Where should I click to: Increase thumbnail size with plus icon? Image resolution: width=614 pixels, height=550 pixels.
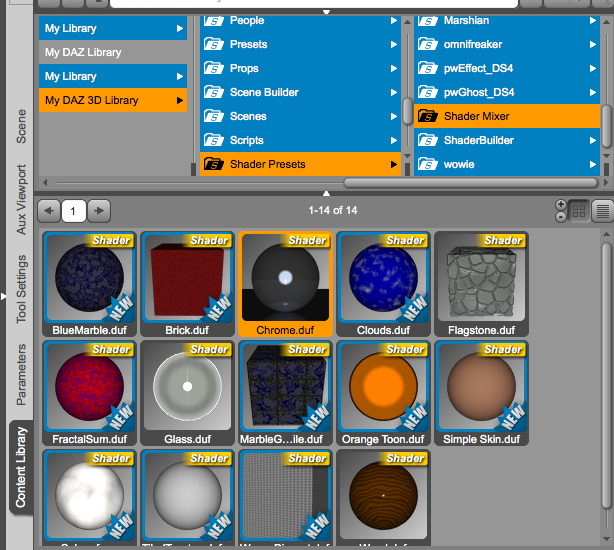(561, 205)
